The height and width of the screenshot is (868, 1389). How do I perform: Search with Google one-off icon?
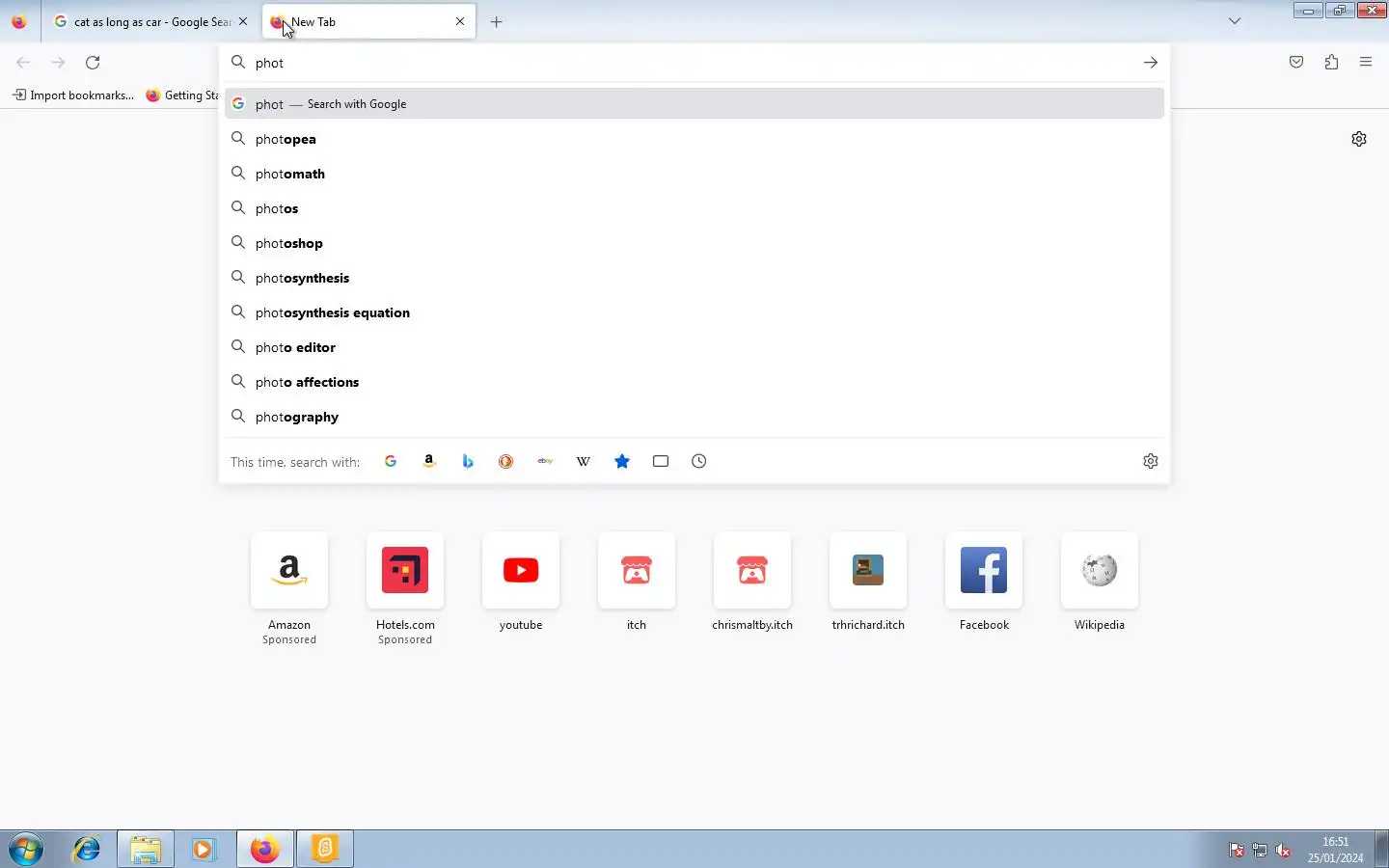391,461
